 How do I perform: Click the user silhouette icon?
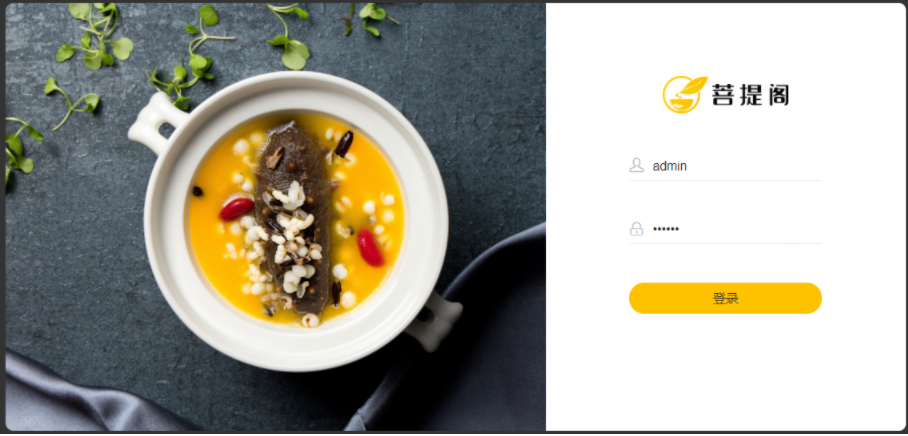(636, 166)
